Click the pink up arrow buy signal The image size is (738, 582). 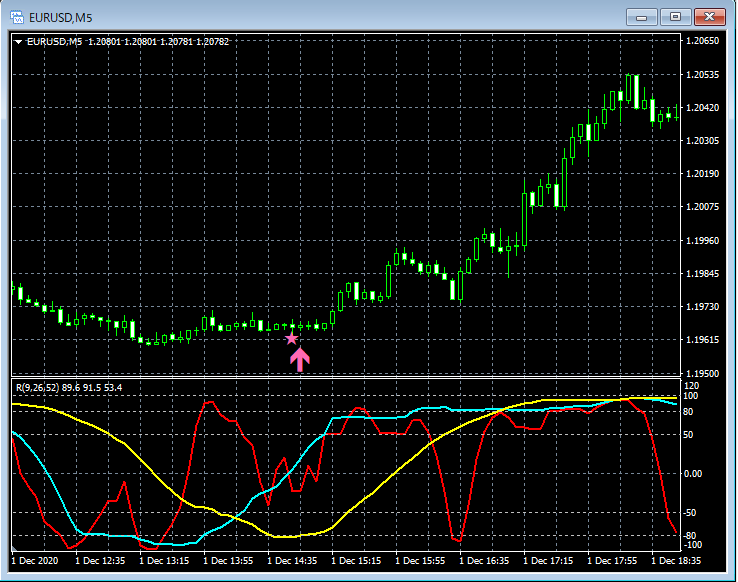300,360
